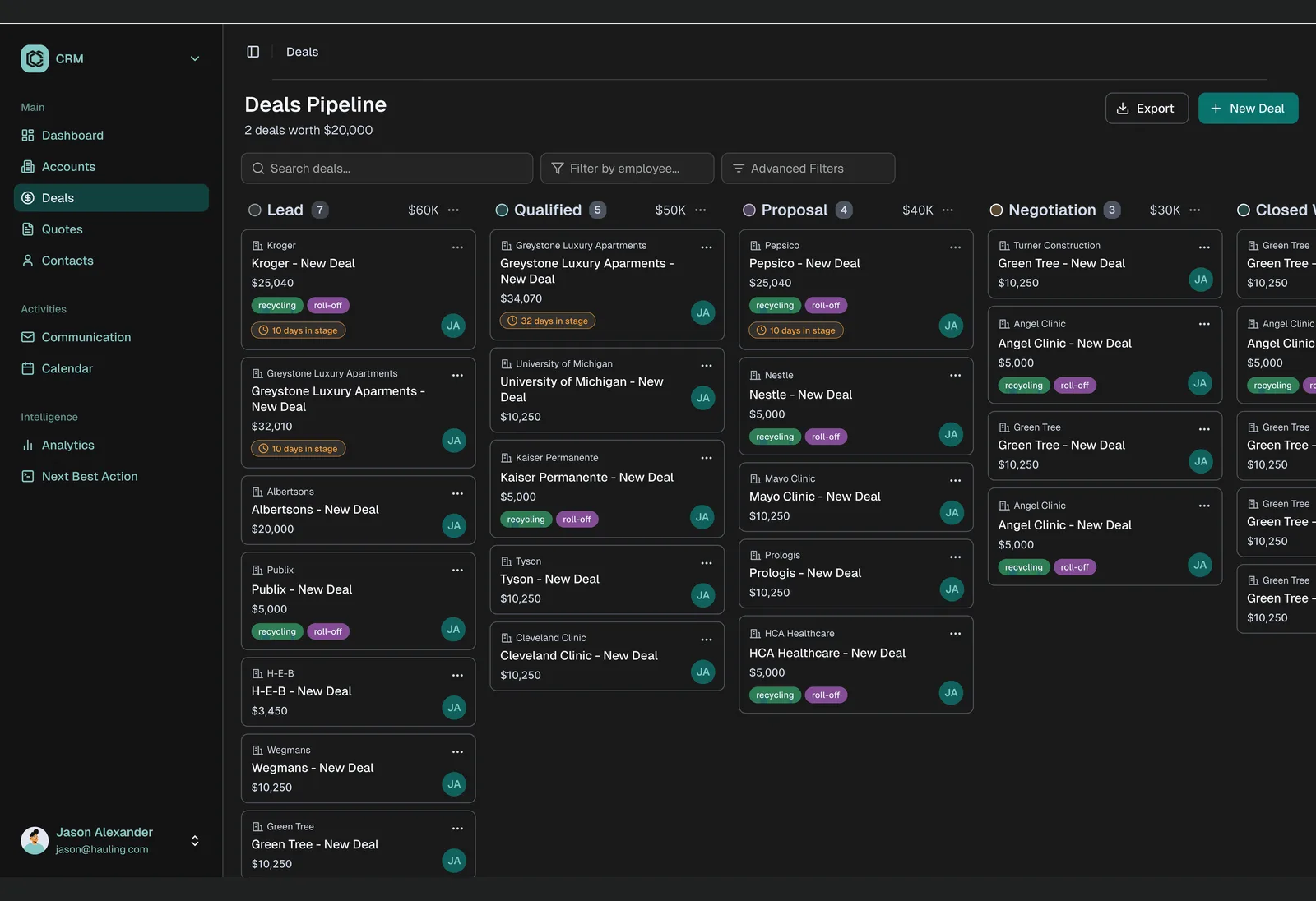Open Communication in the sidebar

[111, 337]
